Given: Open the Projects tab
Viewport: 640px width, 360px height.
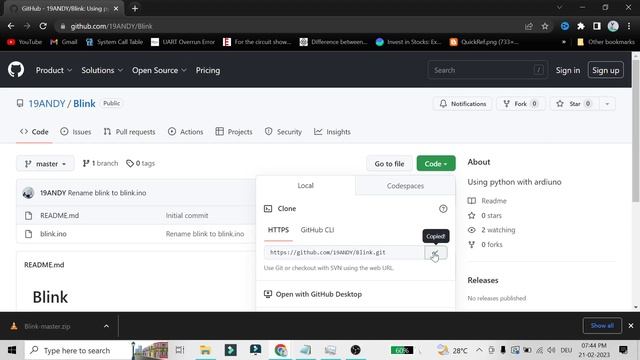Looking at the screenshot, I should click(x=234, y=131).
